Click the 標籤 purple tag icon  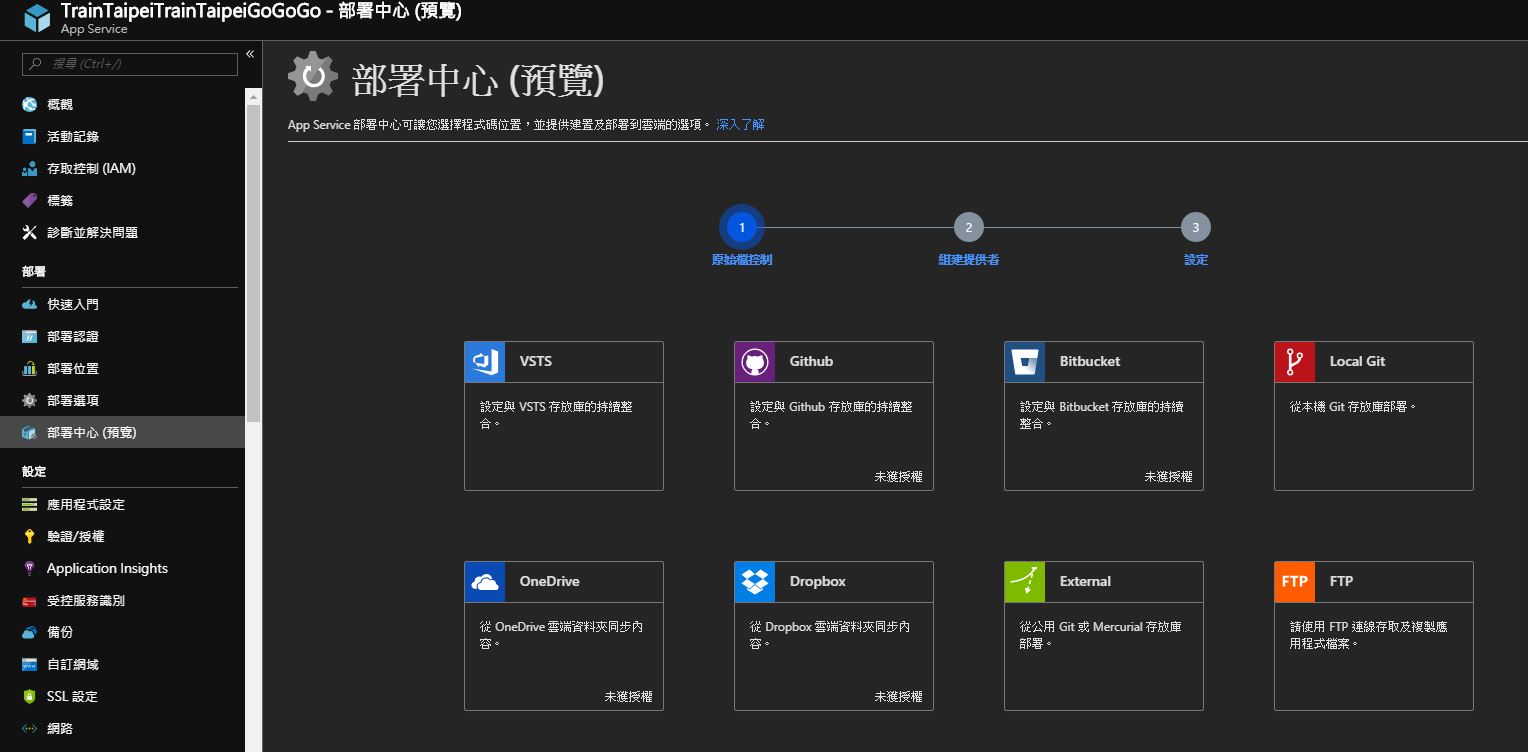(x=29, y=200)
